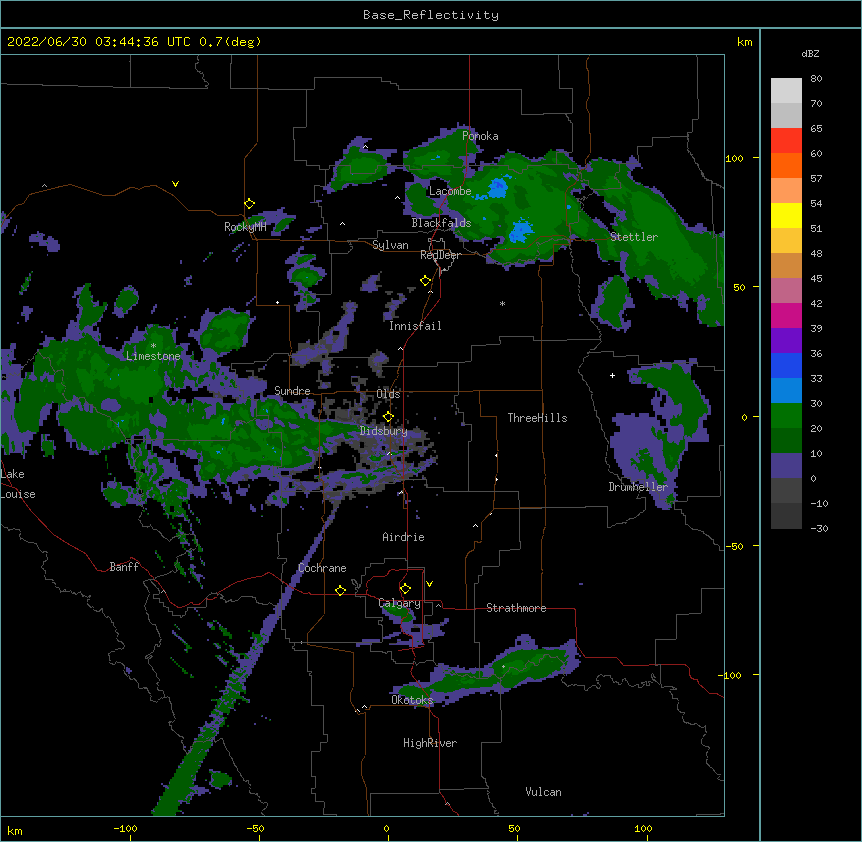The width and height of the screenshot is (862, 842).
Task: Select the yellow diamond marker under the Cochrane label
Action: pyautogui.click(x=340, y=590)
